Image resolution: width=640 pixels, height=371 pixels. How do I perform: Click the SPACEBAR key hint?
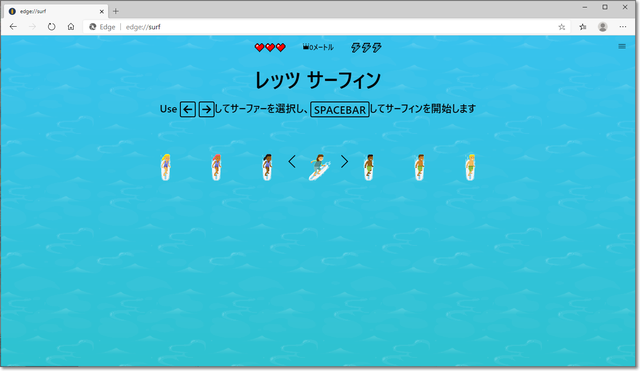[340, 109]
